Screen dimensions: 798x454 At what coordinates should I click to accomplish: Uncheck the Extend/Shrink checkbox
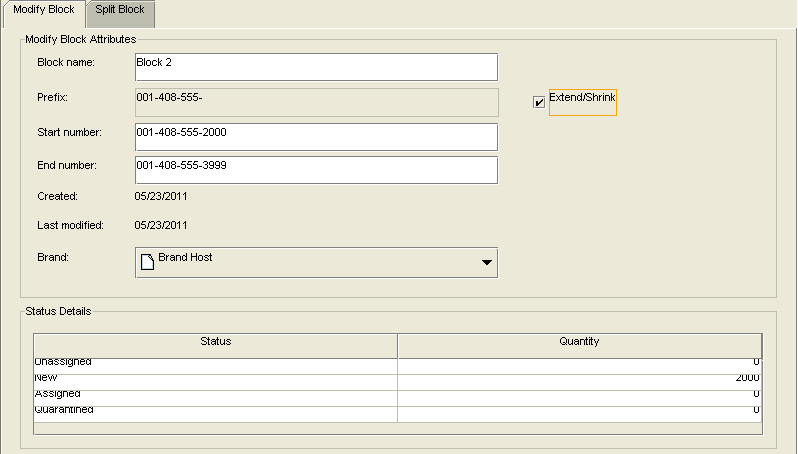[x=539, y=102]
